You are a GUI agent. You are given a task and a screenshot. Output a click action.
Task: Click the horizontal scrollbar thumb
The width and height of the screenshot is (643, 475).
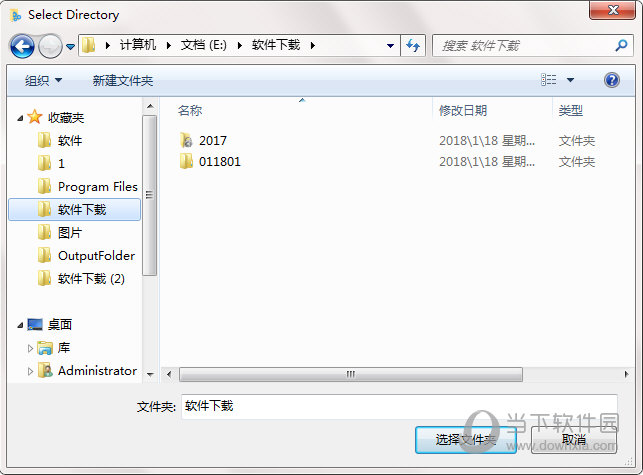click(x=351, y=374)
